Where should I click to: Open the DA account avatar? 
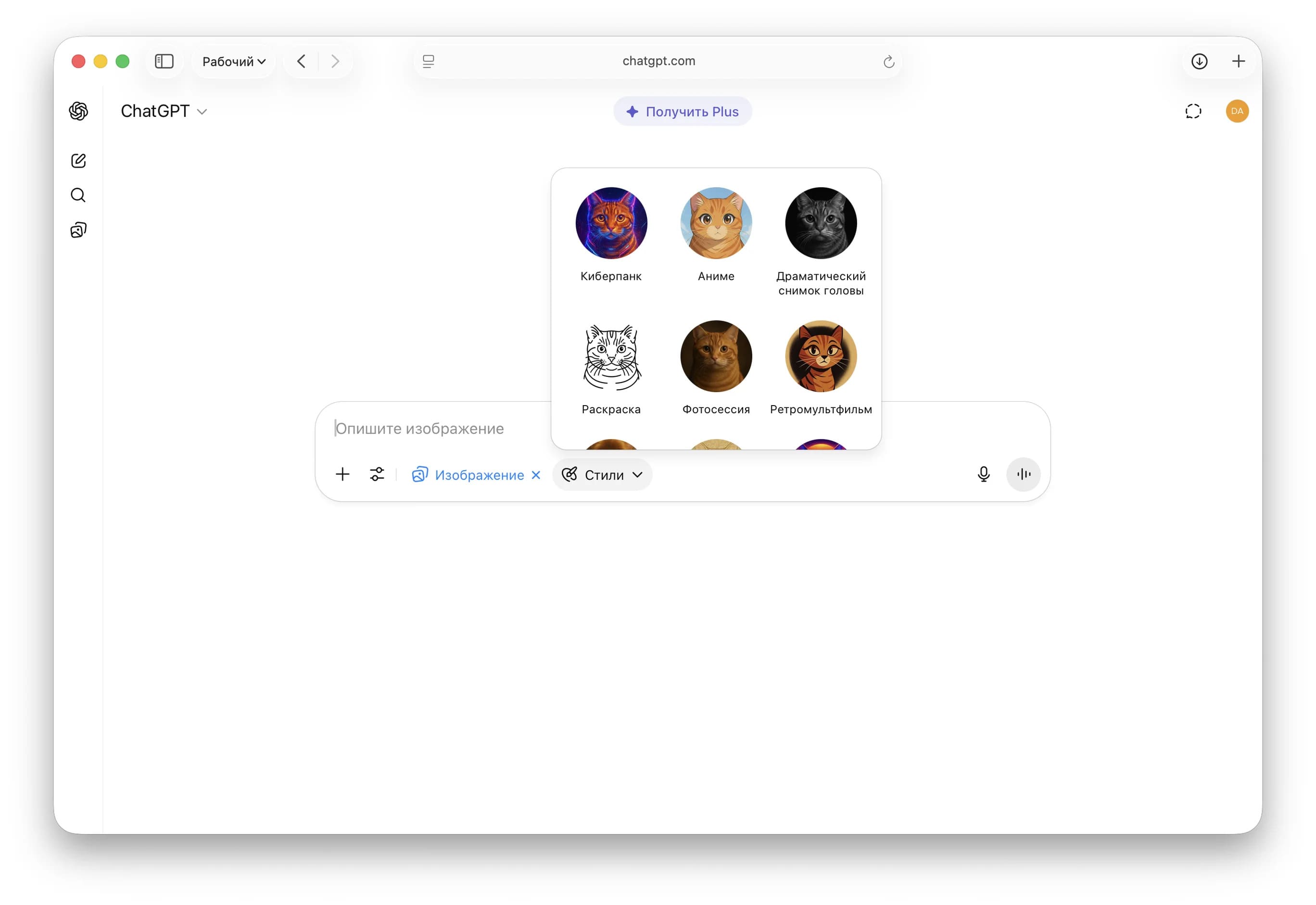point(1237,111)
